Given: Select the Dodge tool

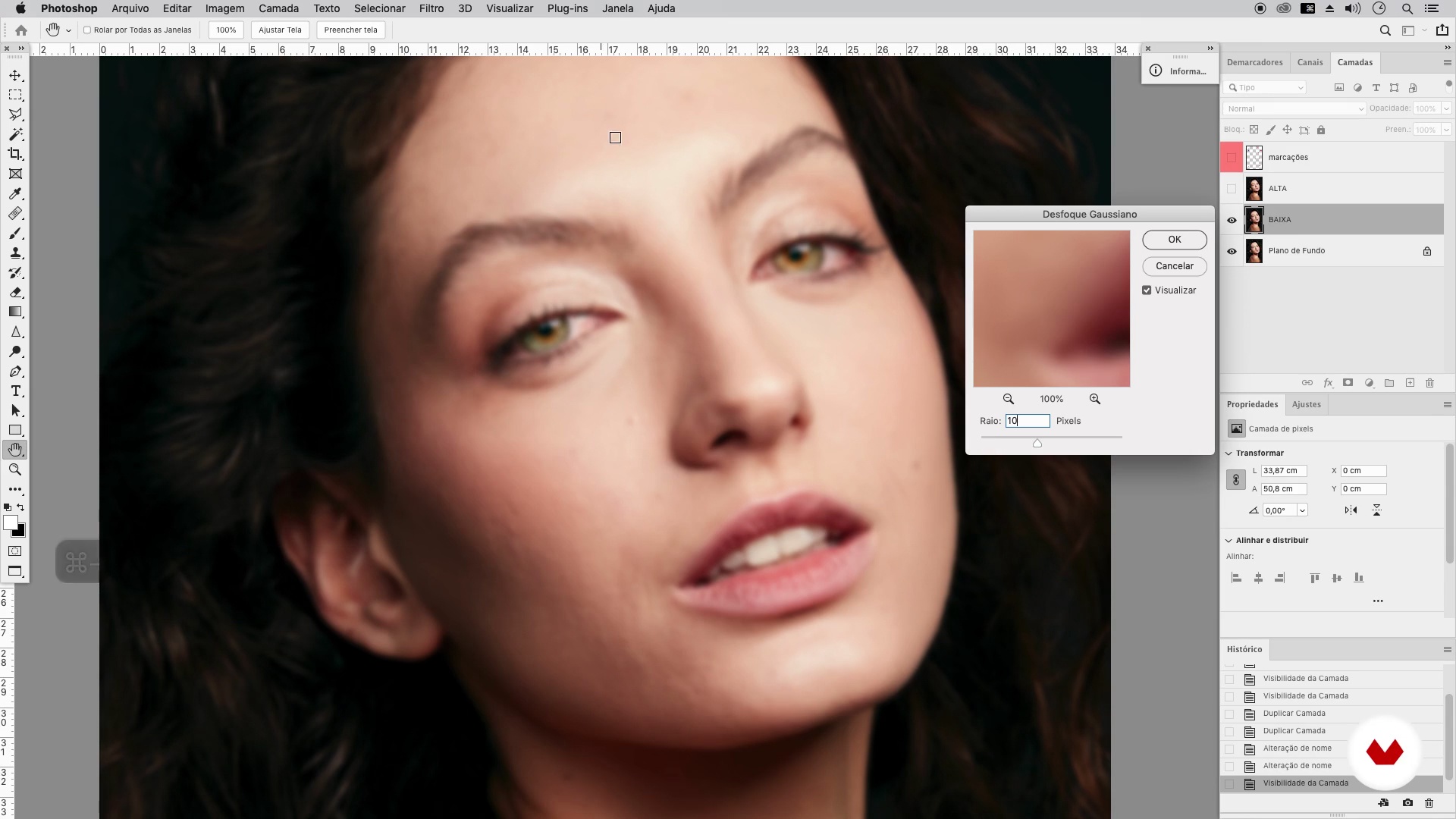Looking at the screenshot, I should click(x=15, y=352).
